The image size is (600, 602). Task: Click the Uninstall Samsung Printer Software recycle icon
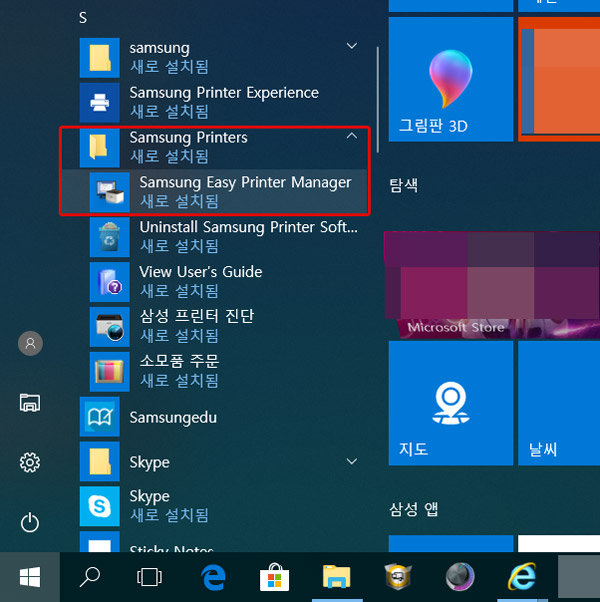[109, 237]
